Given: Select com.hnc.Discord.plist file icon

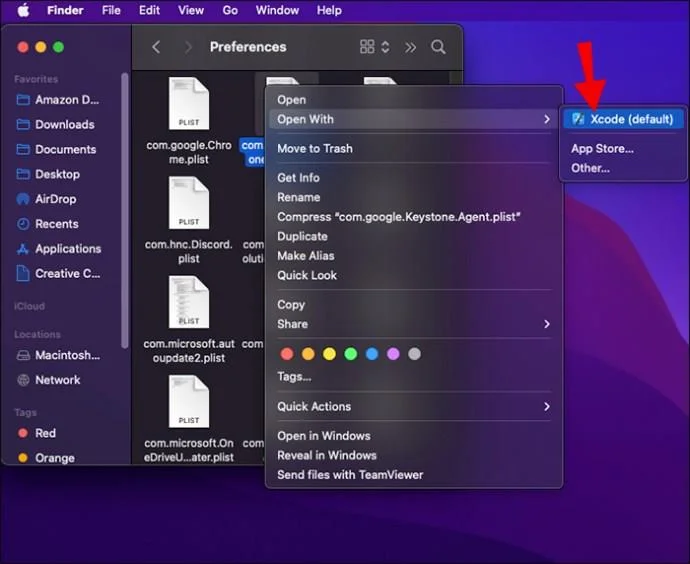Looking at the screenshot, I should [x=189, y=203].
